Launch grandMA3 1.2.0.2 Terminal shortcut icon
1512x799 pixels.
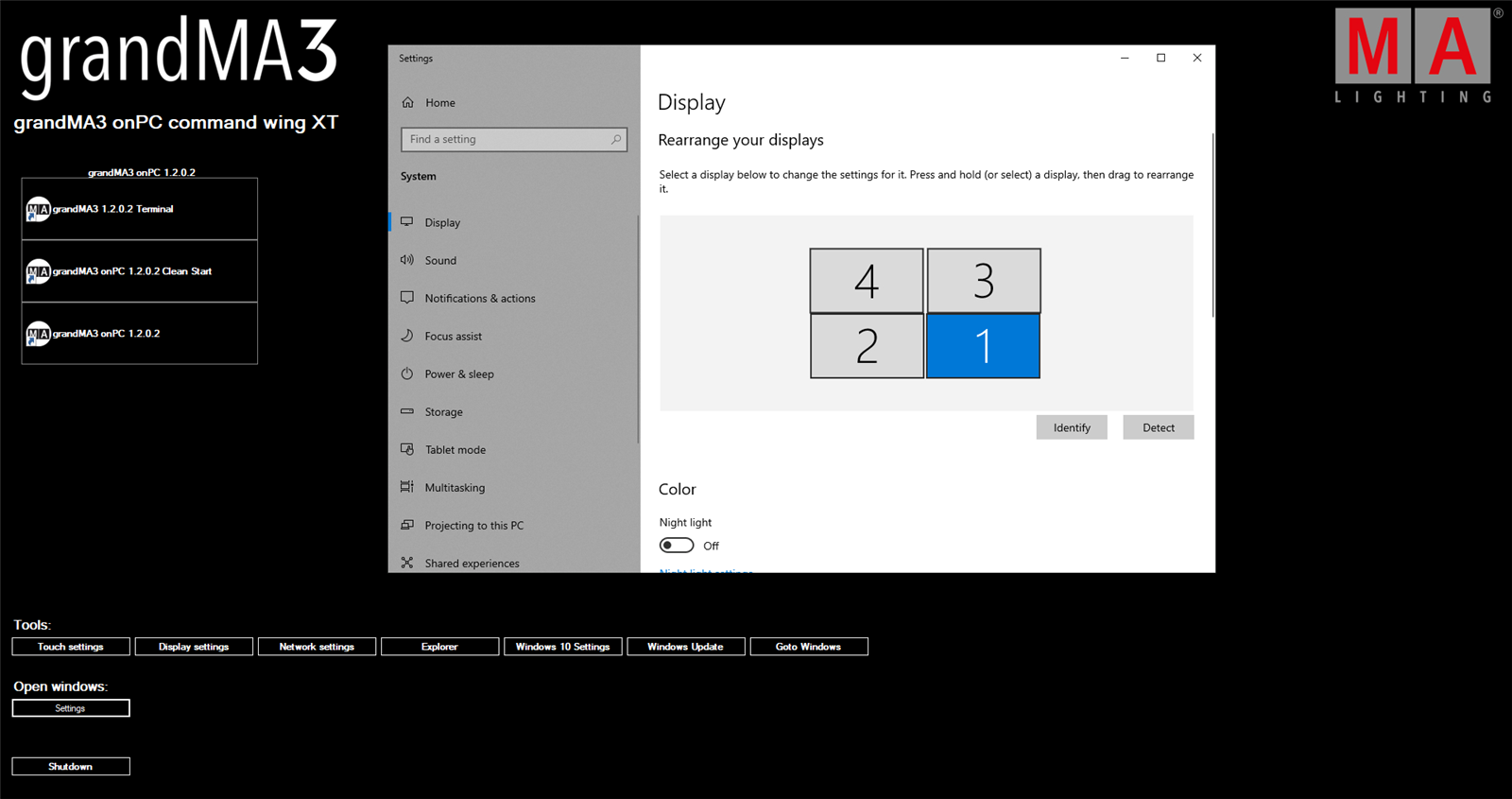click(38, 209)
